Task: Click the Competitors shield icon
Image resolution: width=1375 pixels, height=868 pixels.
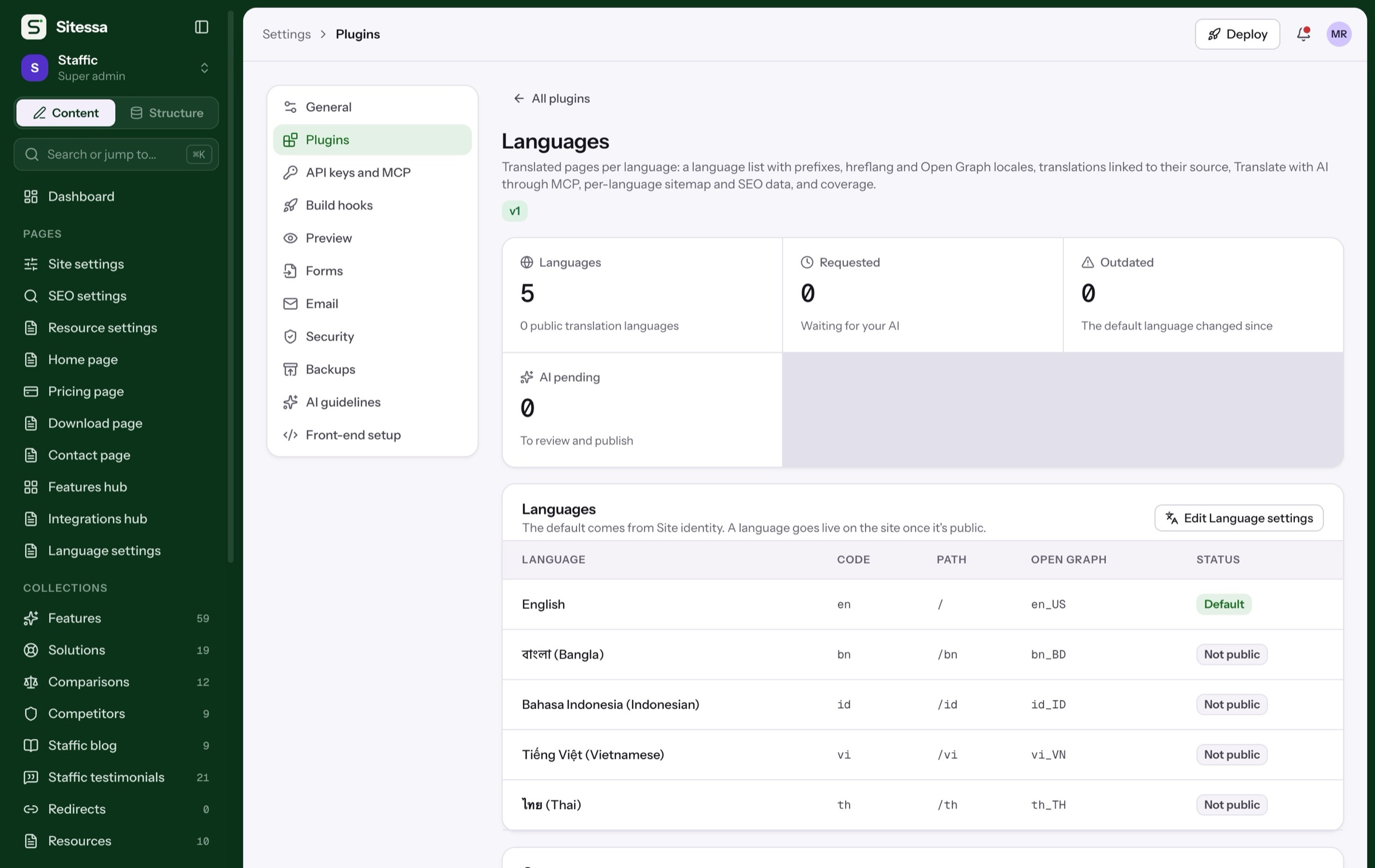Action: [31, 713]
